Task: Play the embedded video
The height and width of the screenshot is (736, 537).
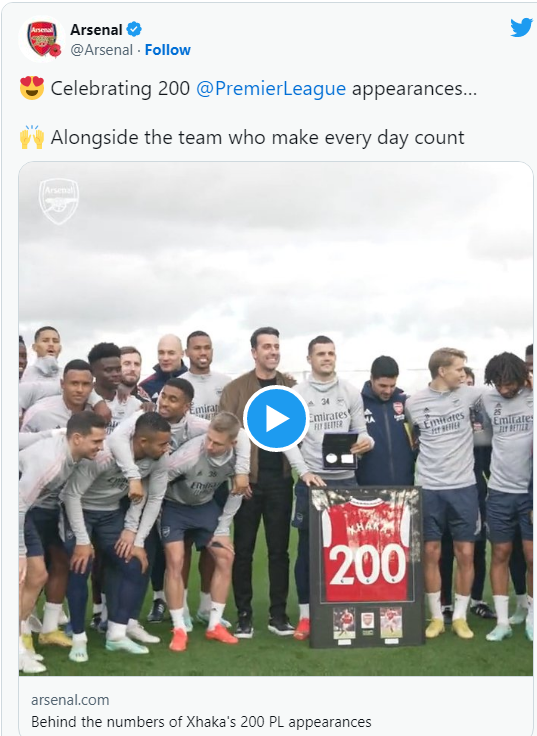Action: coord(276,419)
